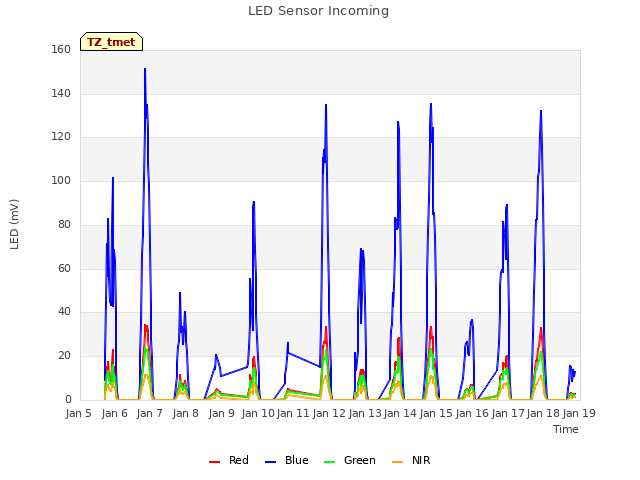The image size is (640, 480).
Task: Click the Jan 5 x-axis tick label
Action: tap(78, 413)
